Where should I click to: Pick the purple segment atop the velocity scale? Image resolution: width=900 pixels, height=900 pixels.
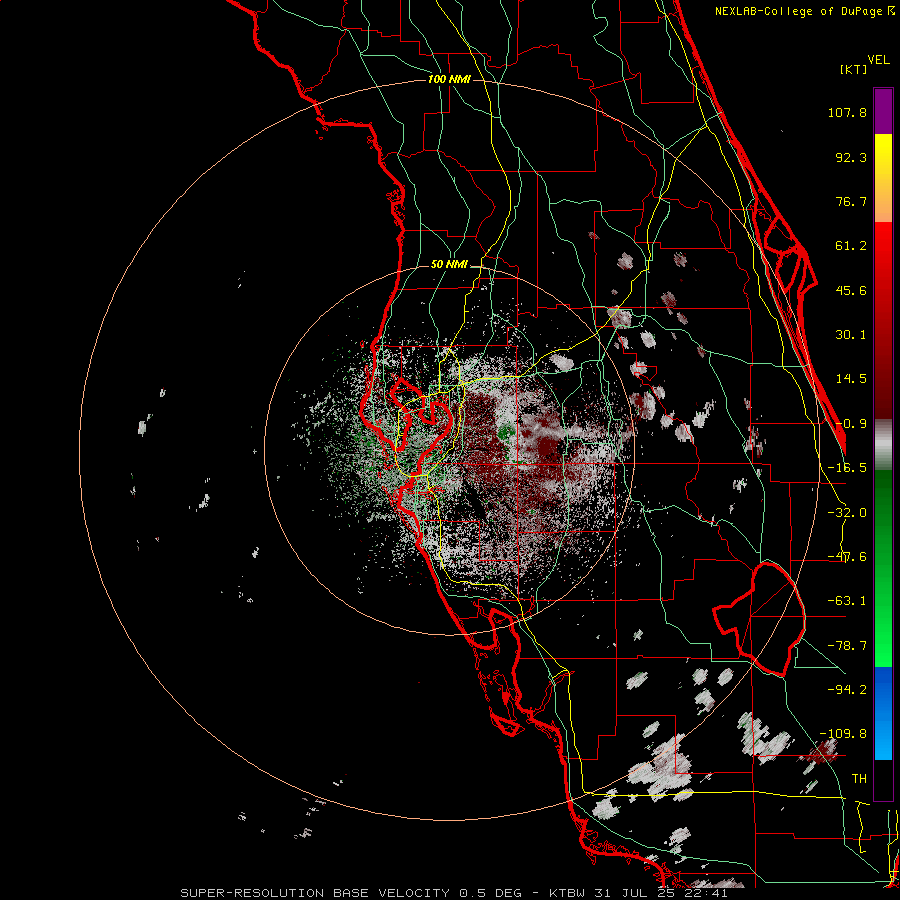pyautogui.click(x=883, y=112)
